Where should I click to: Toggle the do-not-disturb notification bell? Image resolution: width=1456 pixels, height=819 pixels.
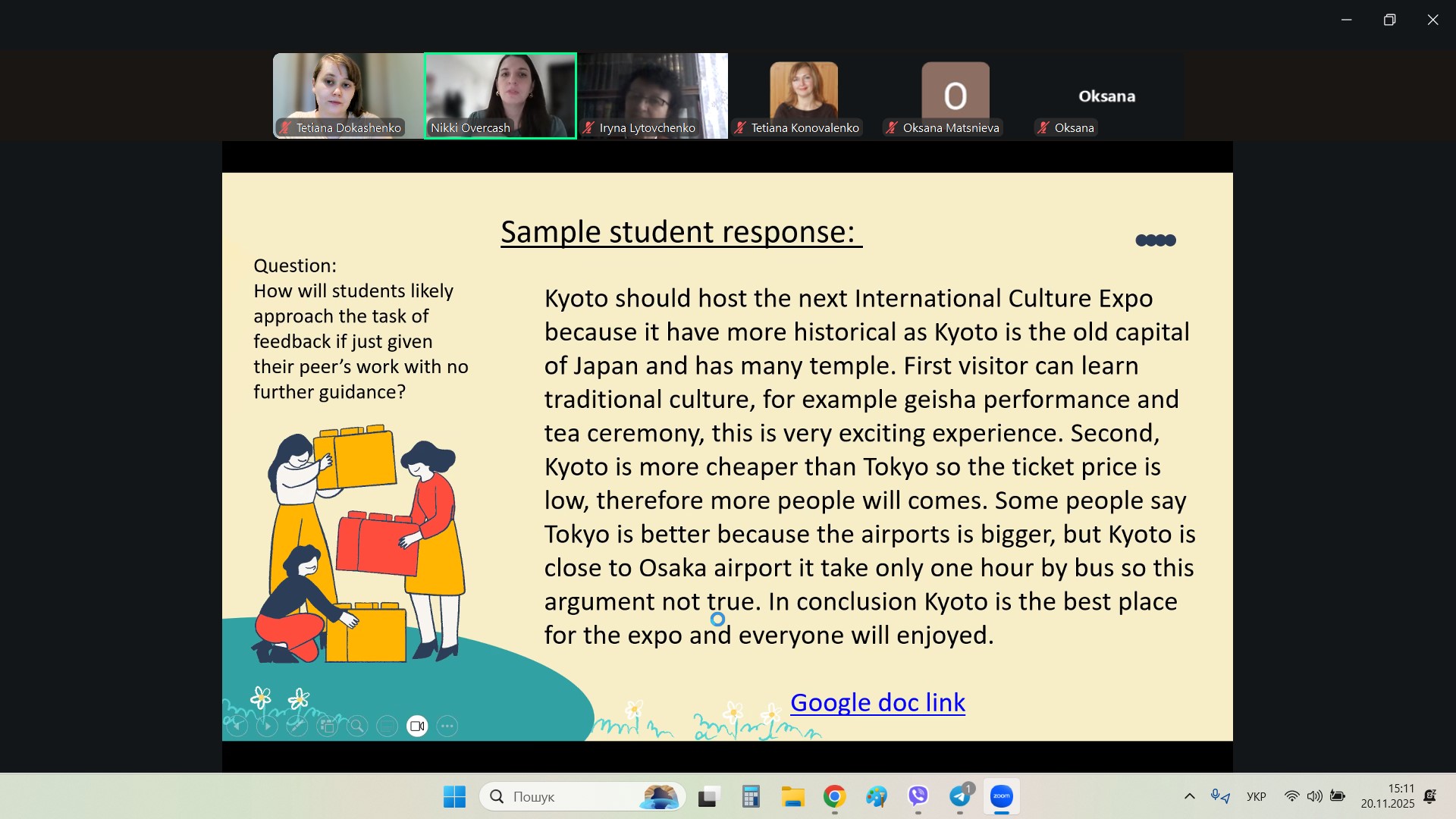1429,796
